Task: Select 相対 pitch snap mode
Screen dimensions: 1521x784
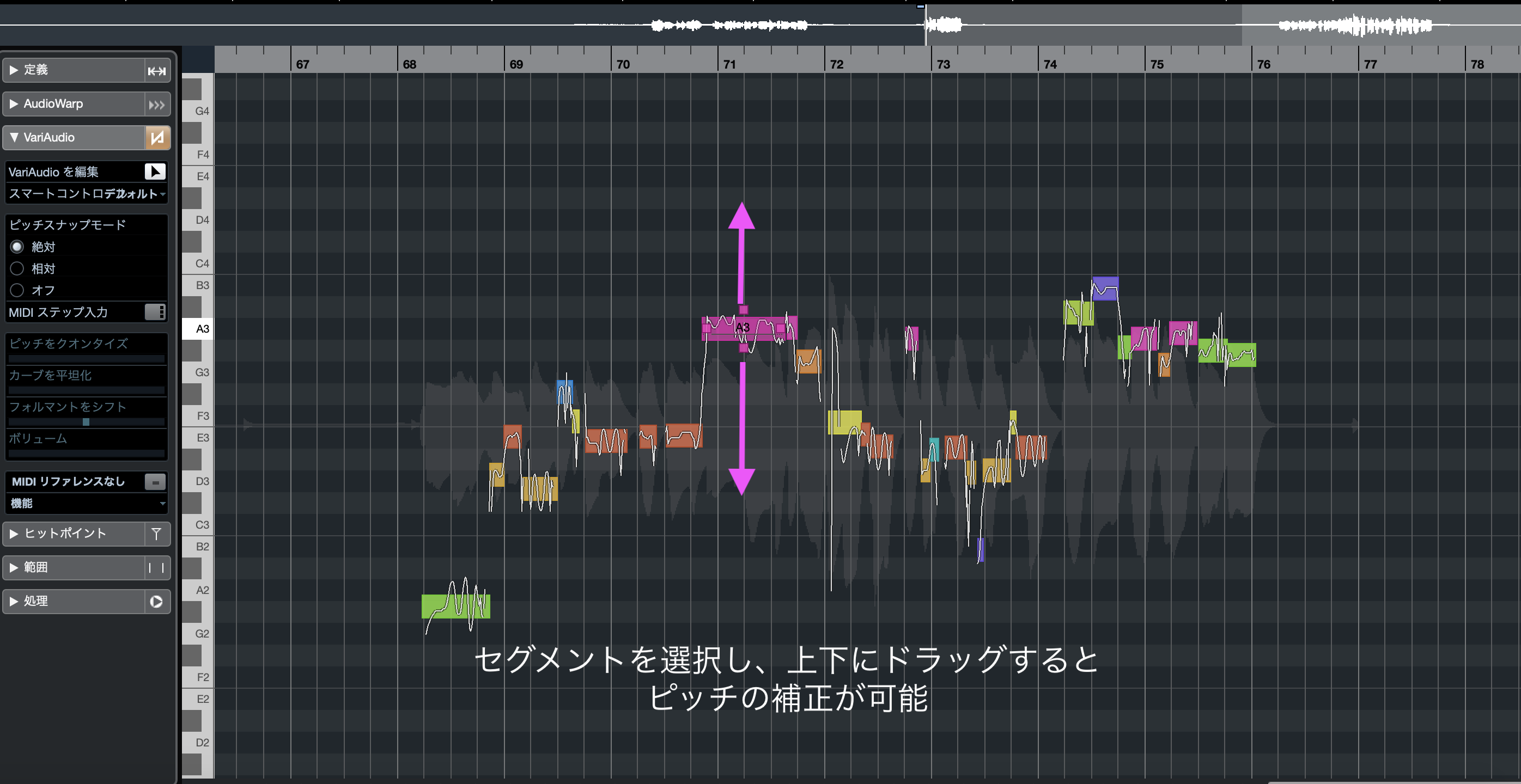Action: tap(17, 268)
